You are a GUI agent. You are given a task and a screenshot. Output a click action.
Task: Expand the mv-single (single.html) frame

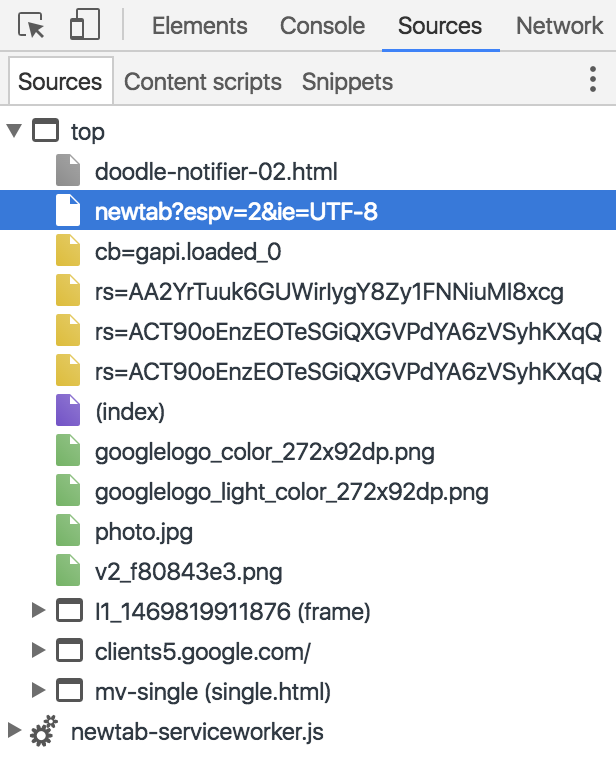[x=38, y=690]
